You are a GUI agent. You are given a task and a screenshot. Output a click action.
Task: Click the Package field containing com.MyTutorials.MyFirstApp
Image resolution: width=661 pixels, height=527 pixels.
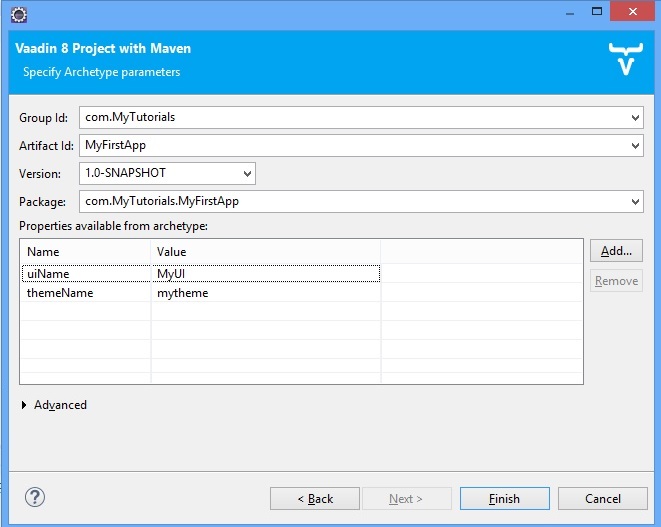click(x=361, y=202)
